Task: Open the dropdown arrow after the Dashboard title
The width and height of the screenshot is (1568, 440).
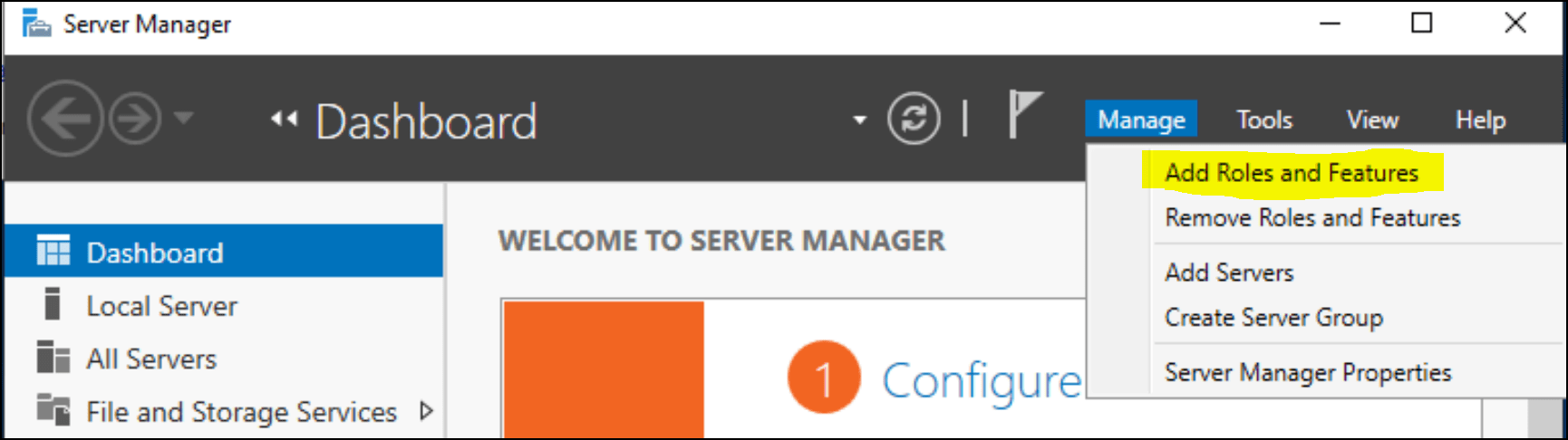Action: click(859, 120)
